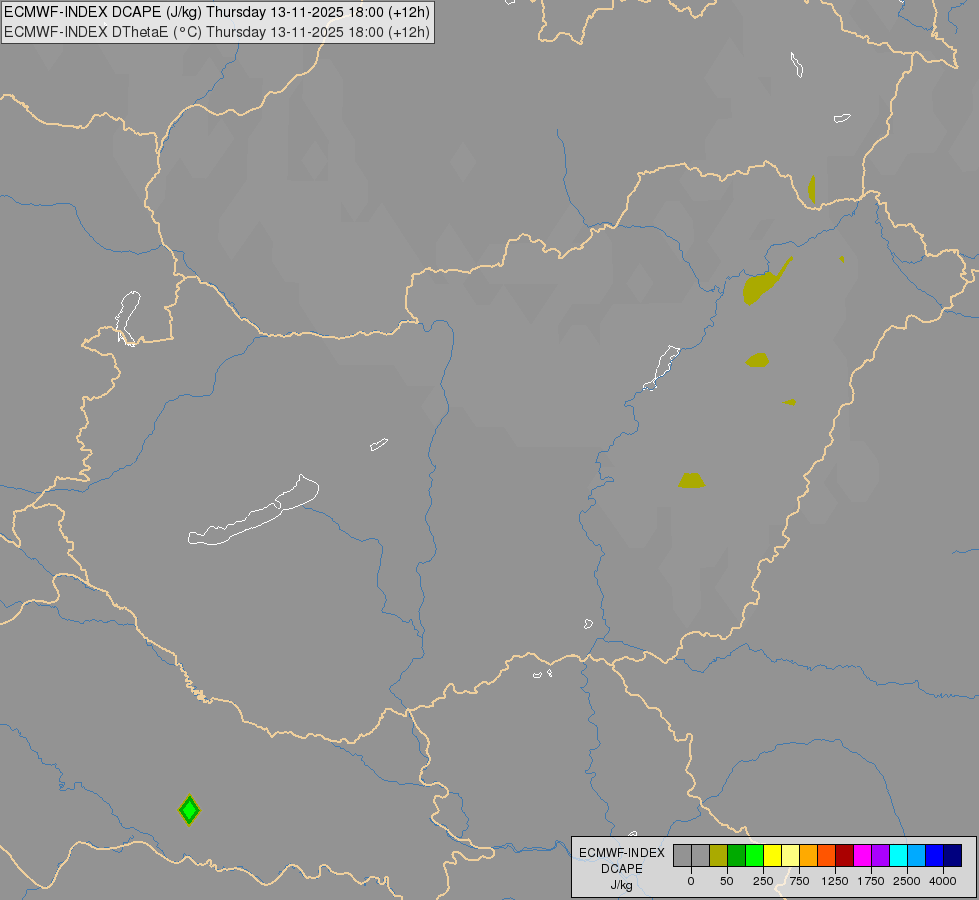Click the legend value 4000
The height and width of the screenshot is (900, 979).
(943, 881)
